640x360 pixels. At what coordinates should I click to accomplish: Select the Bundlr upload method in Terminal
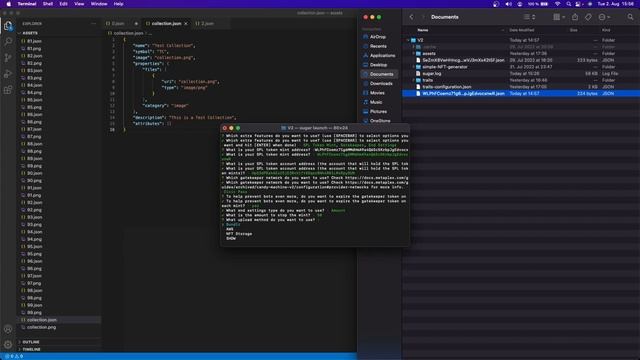pyautogui.click(x=233, y=224)
